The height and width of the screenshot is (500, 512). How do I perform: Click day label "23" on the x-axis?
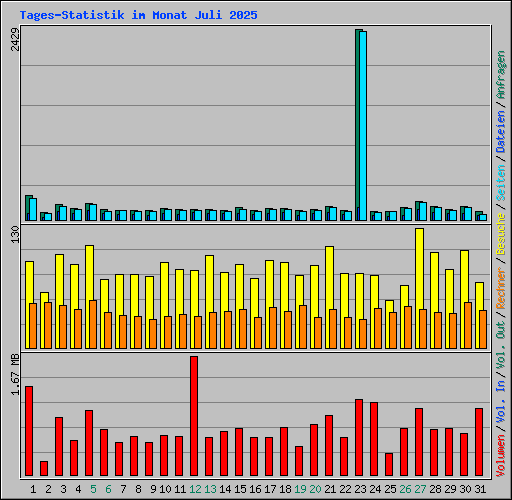coord(360,489)
